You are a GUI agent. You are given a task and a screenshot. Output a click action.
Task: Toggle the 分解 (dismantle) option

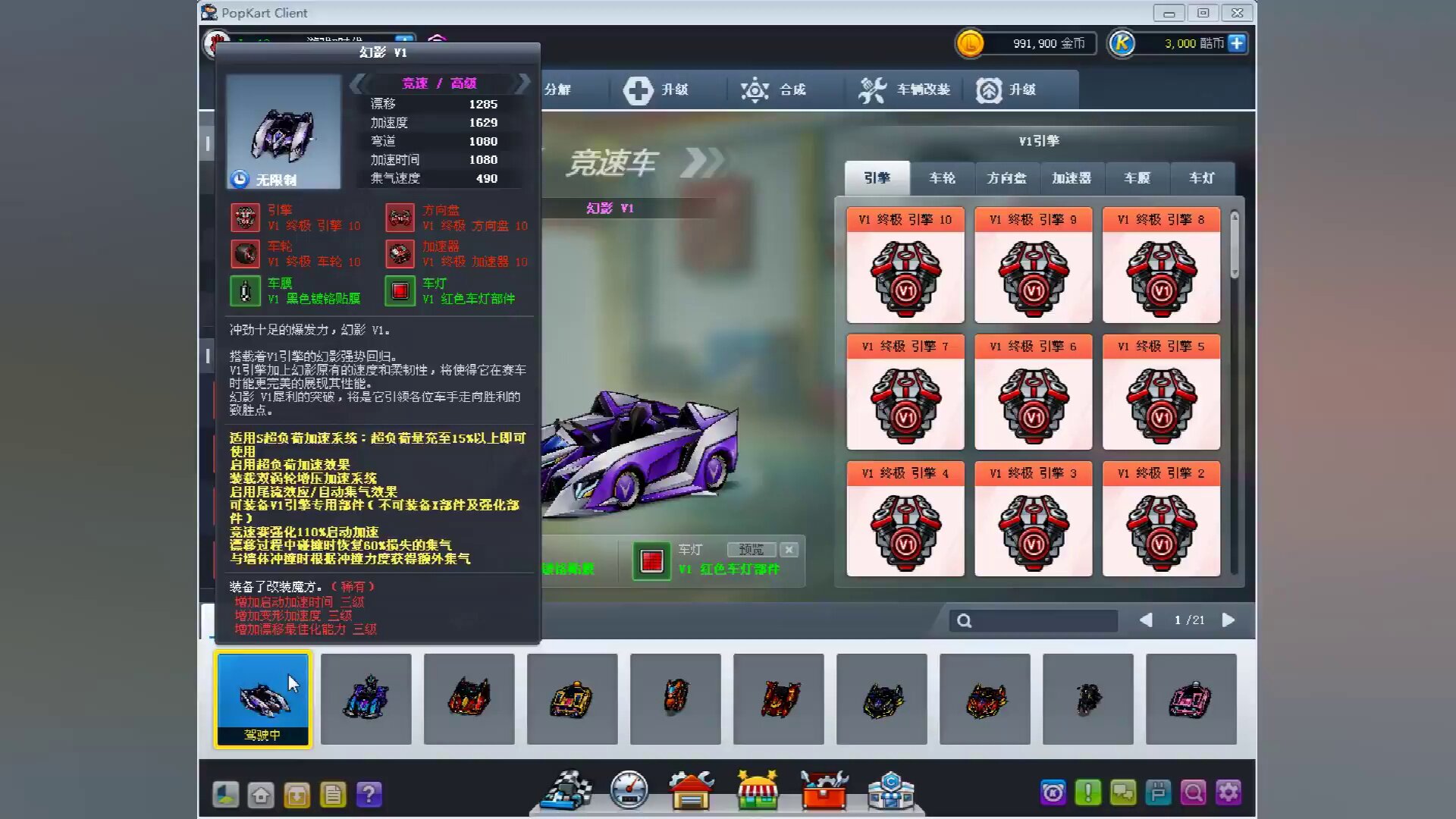click(557, 89)
